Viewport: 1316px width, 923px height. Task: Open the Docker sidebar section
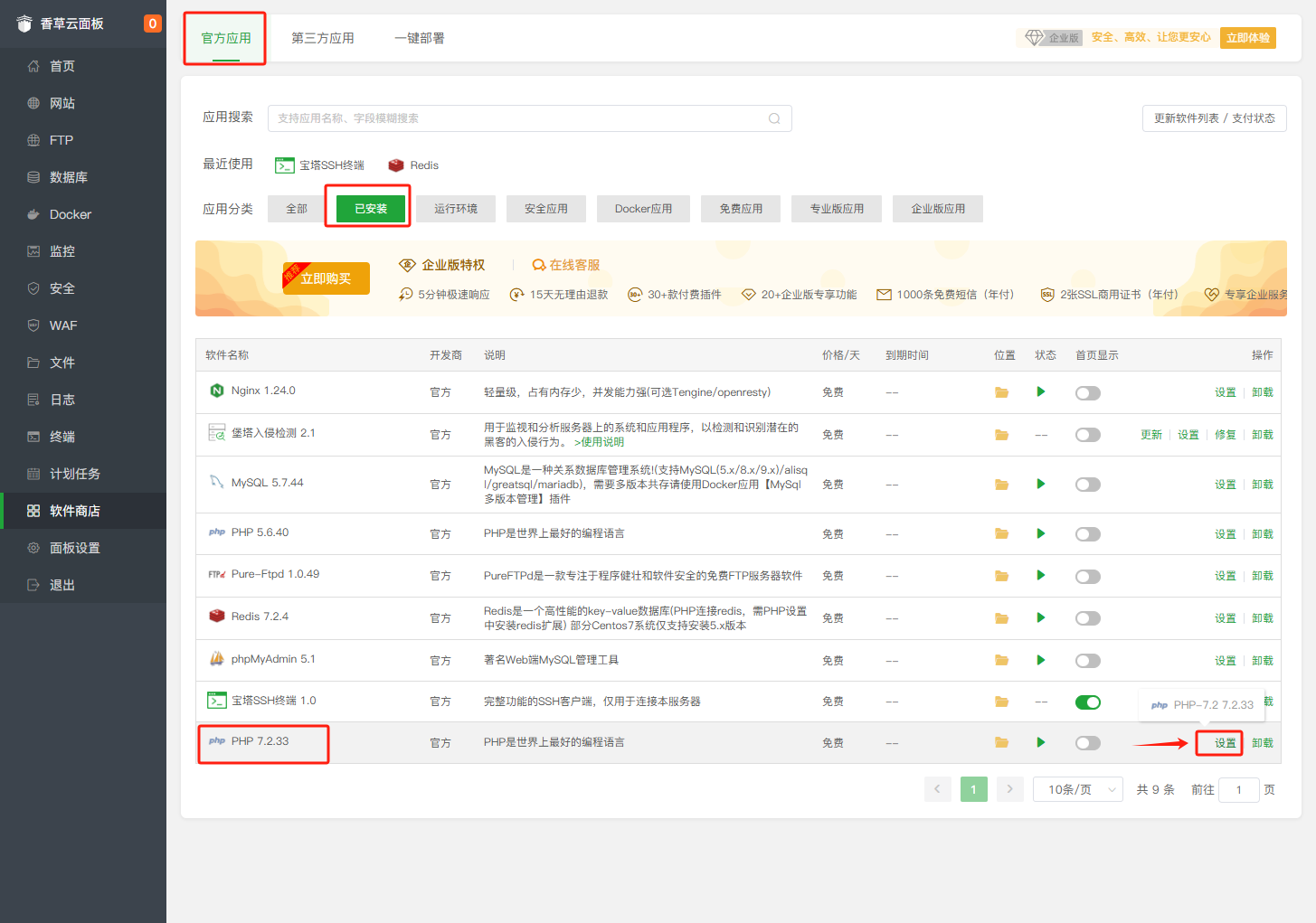83,214
